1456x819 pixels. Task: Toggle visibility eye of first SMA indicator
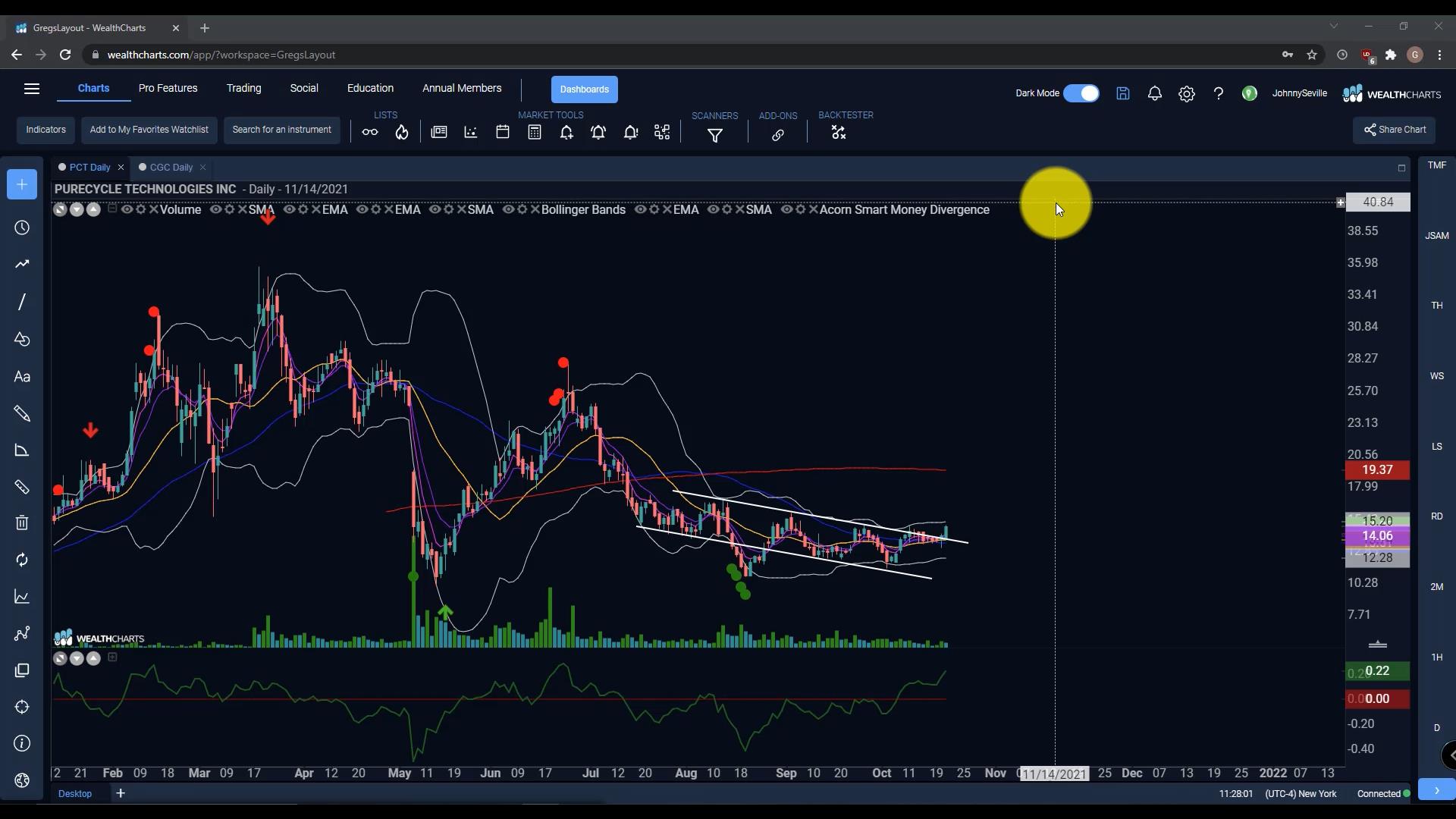coord(215,209)
